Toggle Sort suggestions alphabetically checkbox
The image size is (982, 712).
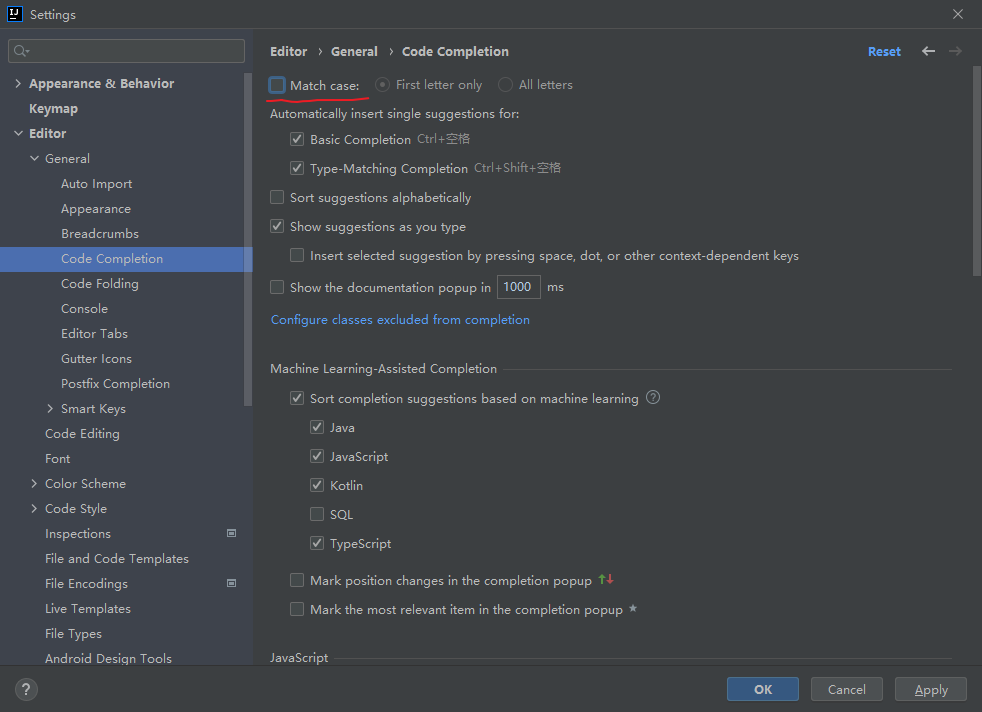[x=277, y=198]
